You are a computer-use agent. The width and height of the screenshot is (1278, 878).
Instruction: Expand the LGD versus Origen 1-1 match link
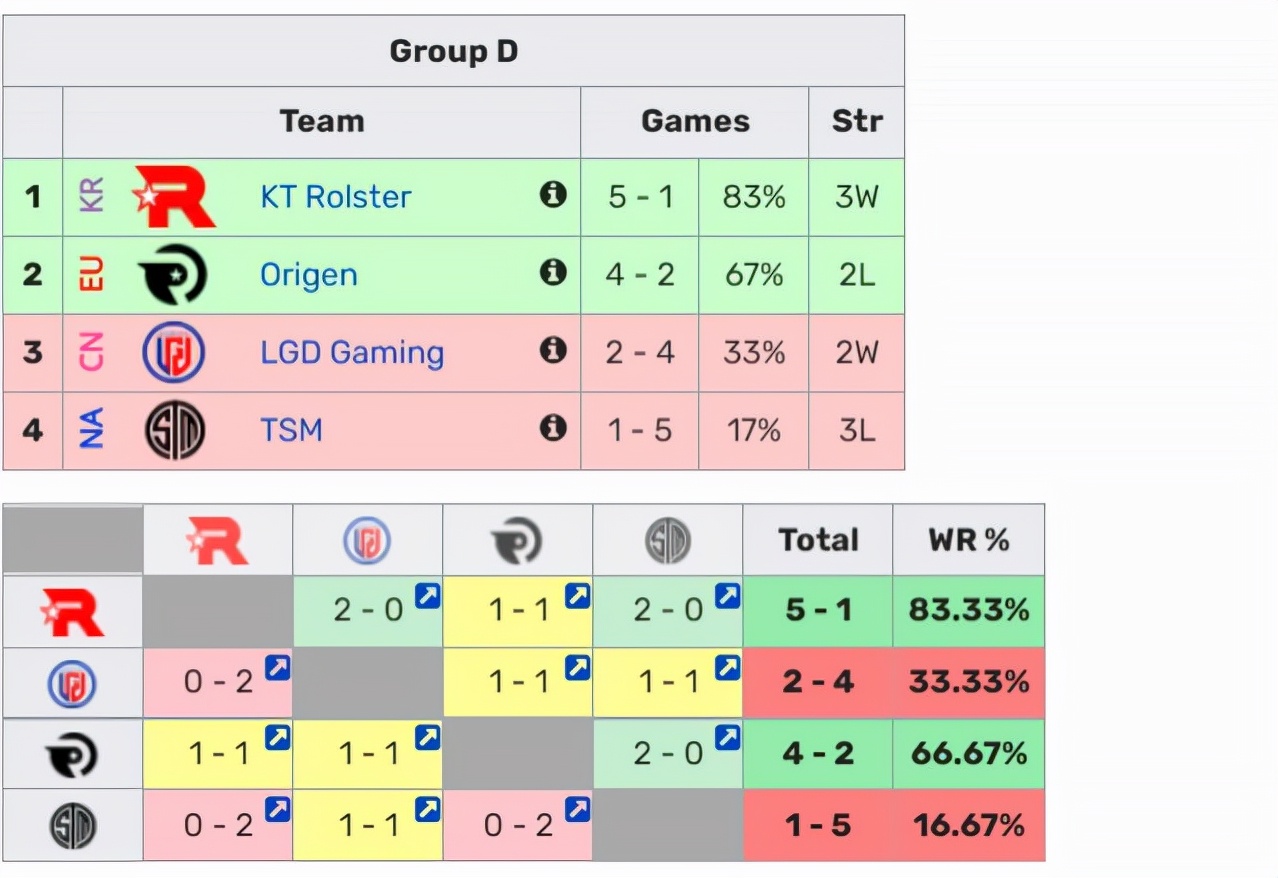click(577, 665)
